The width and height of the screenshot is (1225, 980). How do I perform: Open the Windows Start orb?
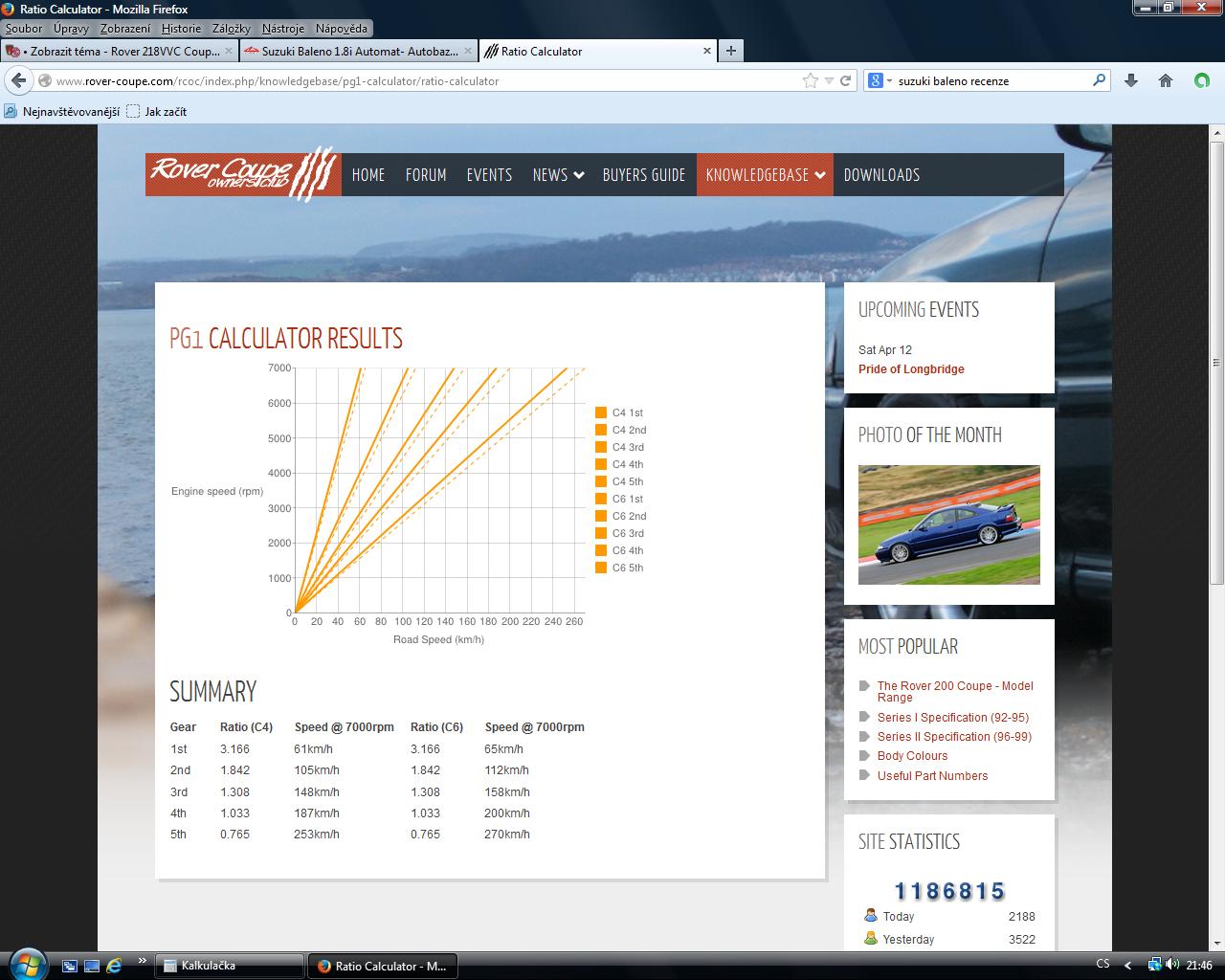click(x=26, y=963)
